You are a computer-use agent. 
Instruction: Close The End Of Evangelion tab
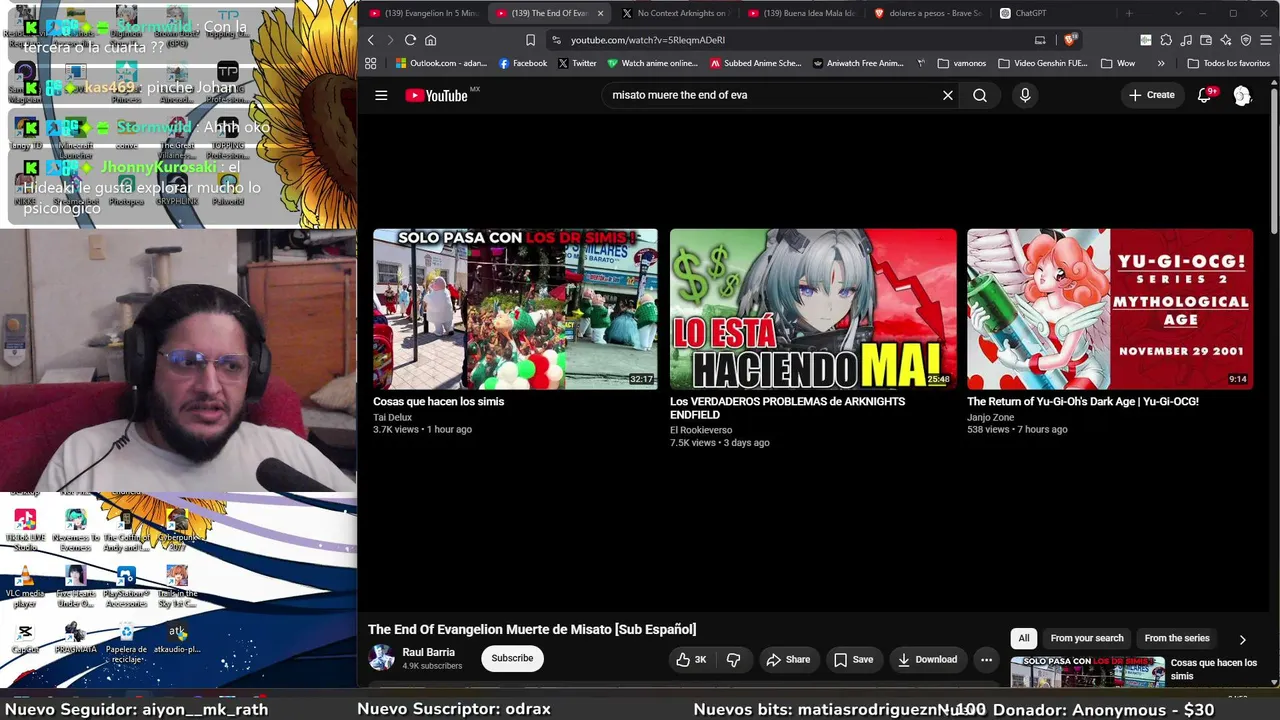point(601,13)
